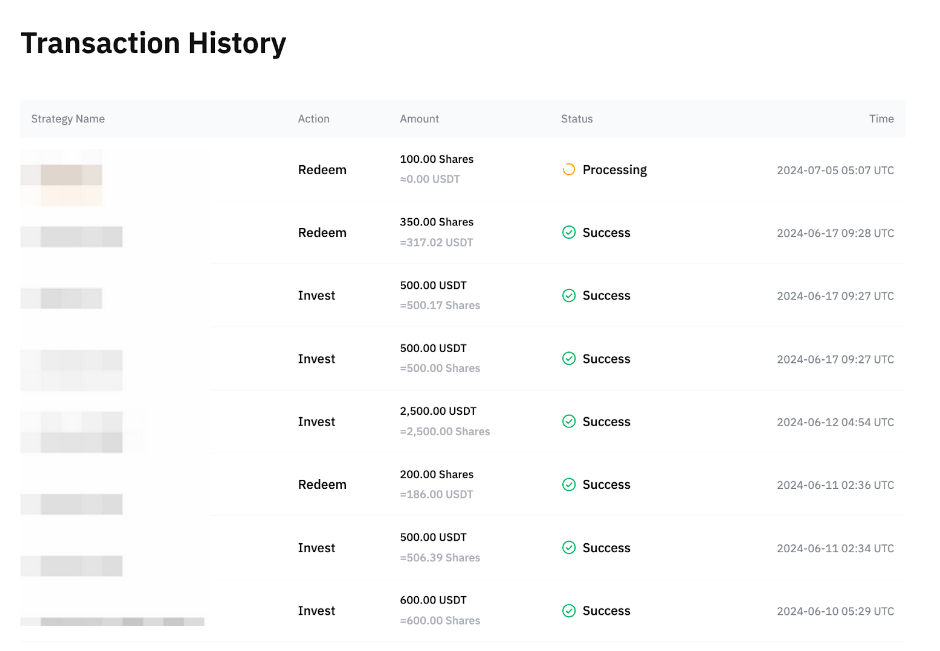Click the Success check icon in the 506.39 Shares row
This screenshot has height=651, width=940.
pos(568,548)
